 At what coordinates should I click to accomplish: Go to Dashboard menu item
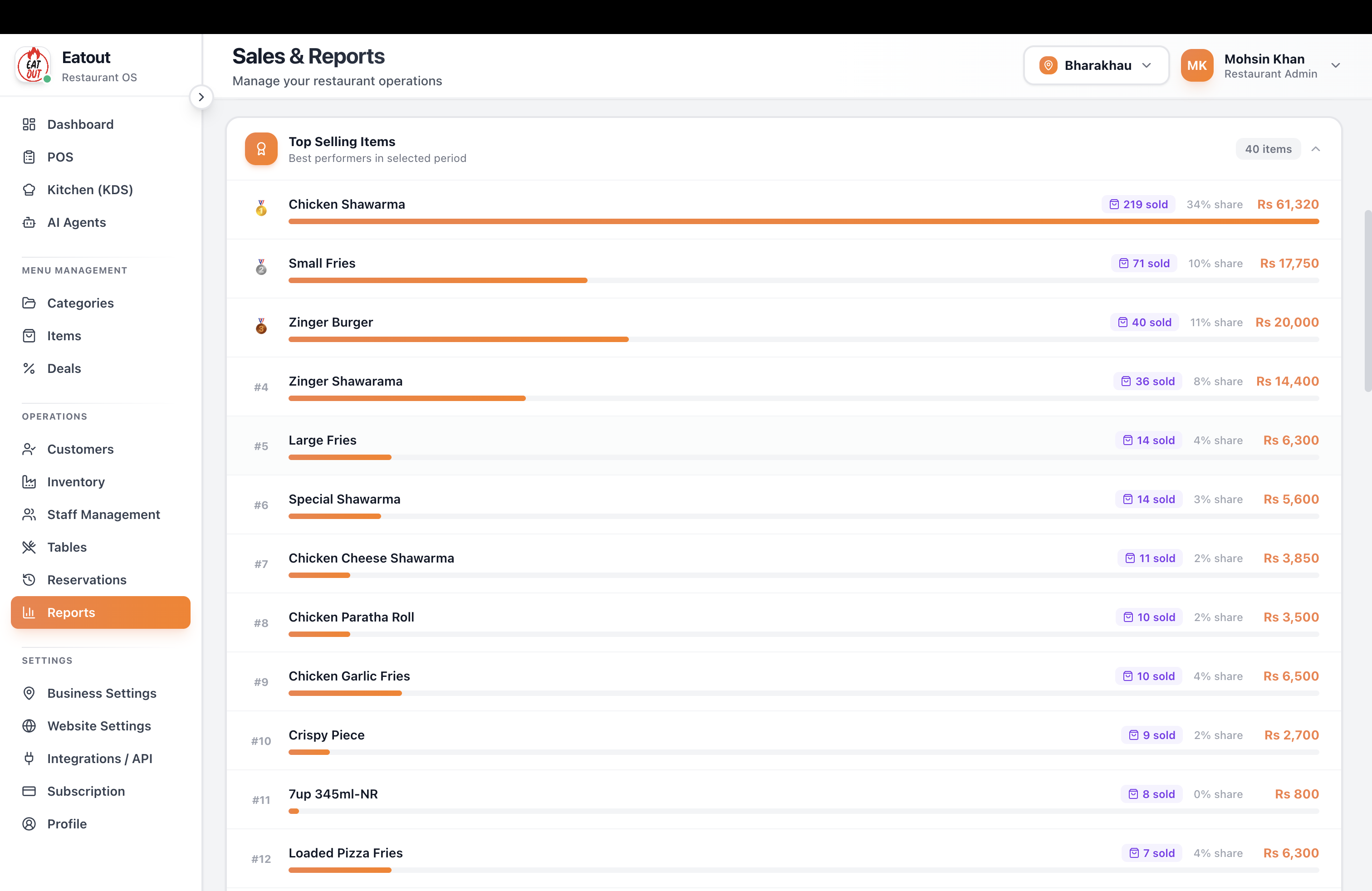100,124
